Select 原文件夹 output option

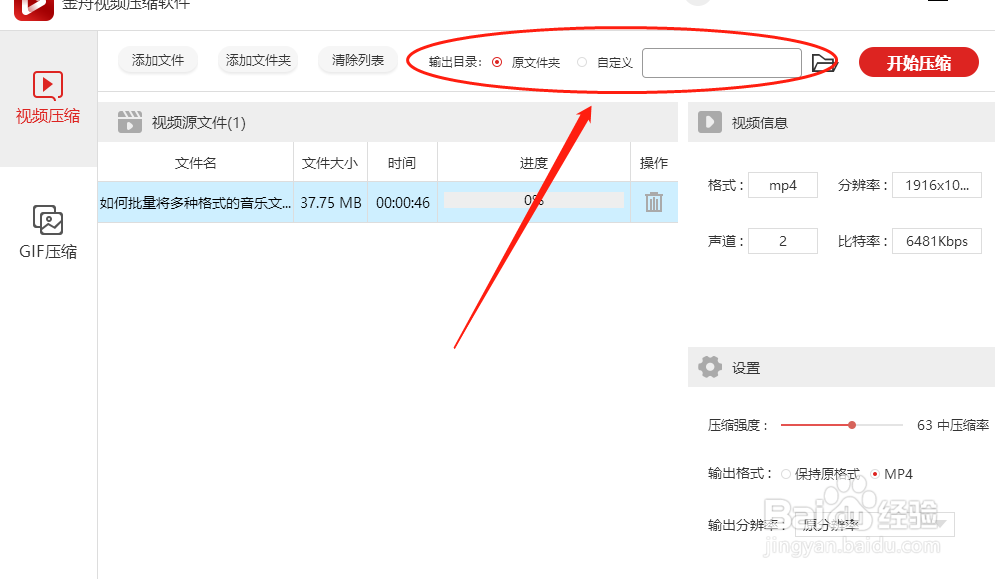(496, 61)
